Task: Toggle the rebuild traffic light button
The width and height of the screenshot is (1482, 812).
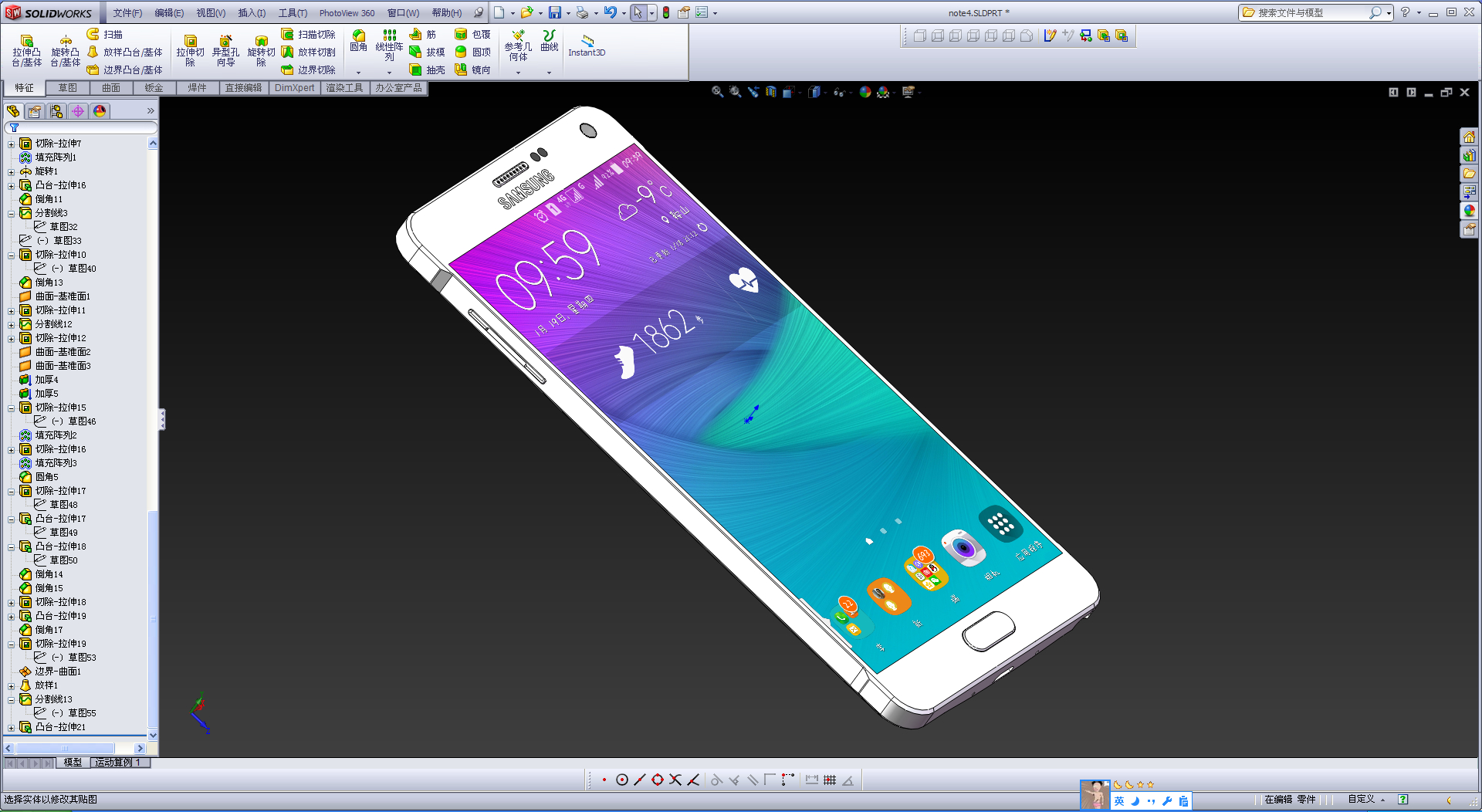Action: [666, 12]
